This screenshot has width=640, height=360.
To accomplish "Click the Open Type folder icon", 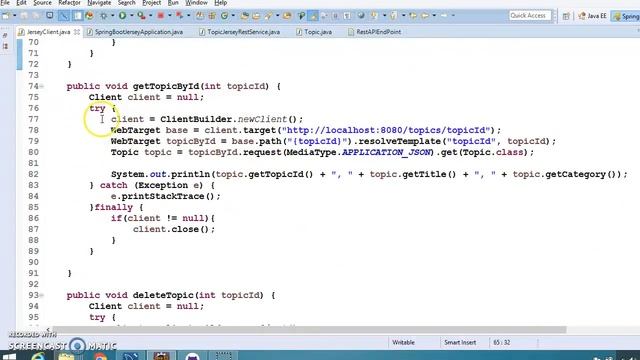I will (x=244, y=16).
